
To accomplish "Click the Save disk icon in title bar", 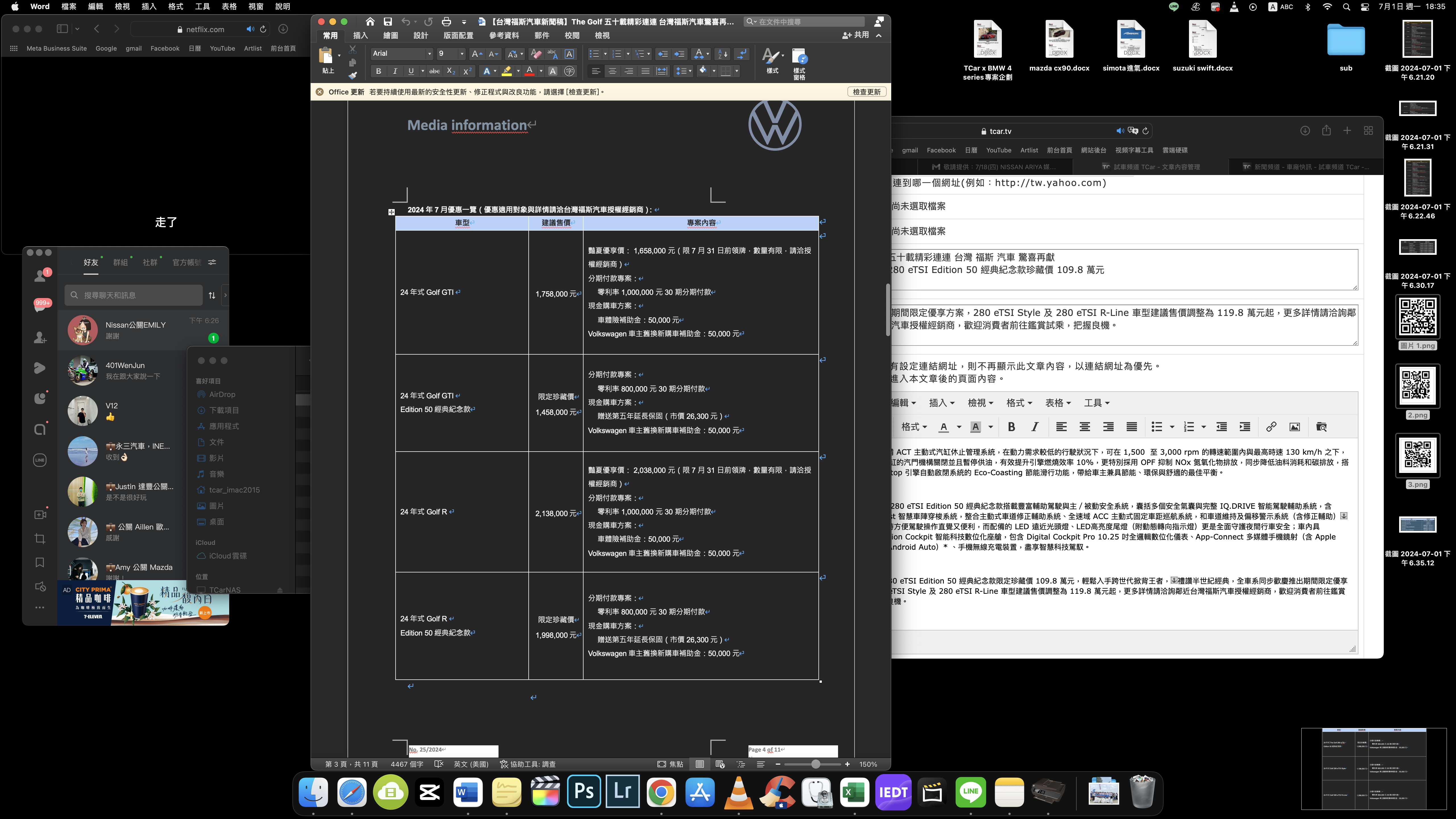I will coord(388,22).
